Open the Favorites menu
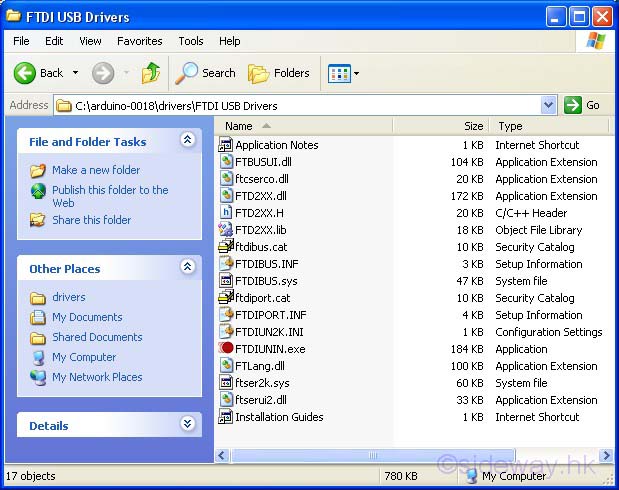 point(140,41)
